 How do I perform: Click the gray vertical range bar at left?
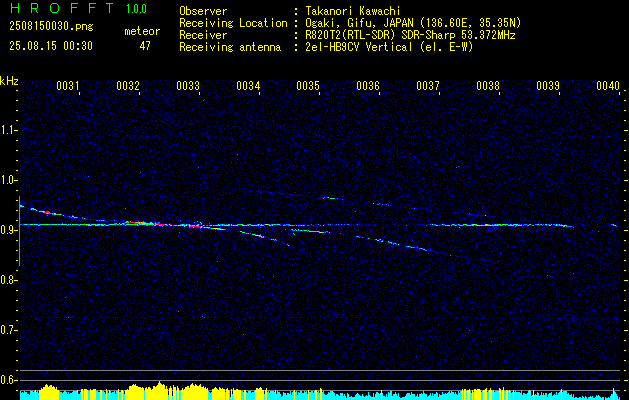(x=19, y=231)
